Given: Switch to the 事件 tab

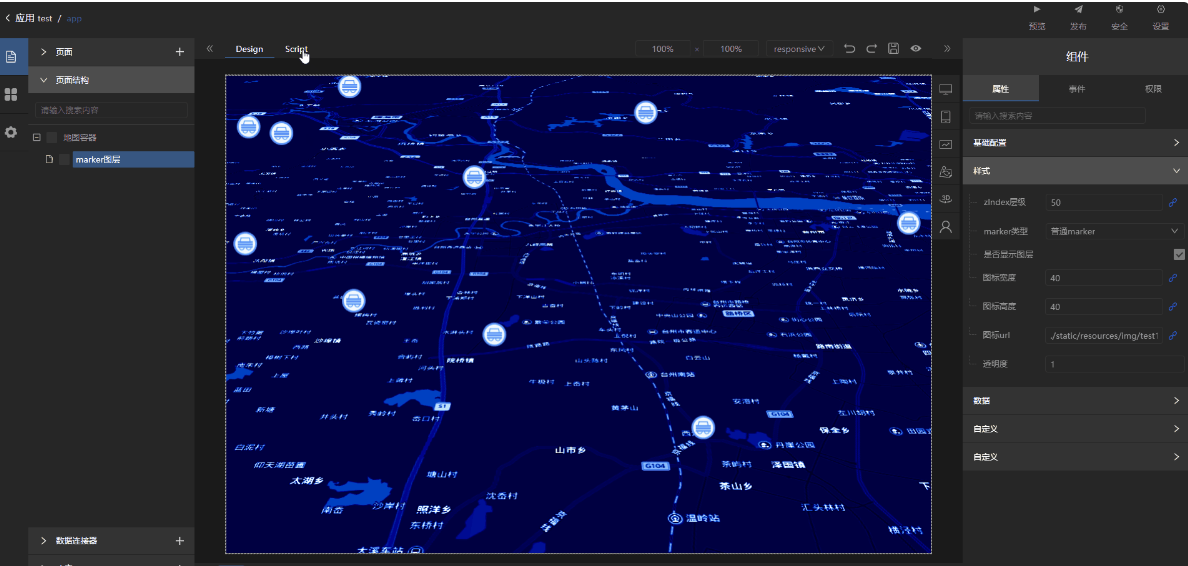Looking at the screenshot, I should [x=1077, y=89].
